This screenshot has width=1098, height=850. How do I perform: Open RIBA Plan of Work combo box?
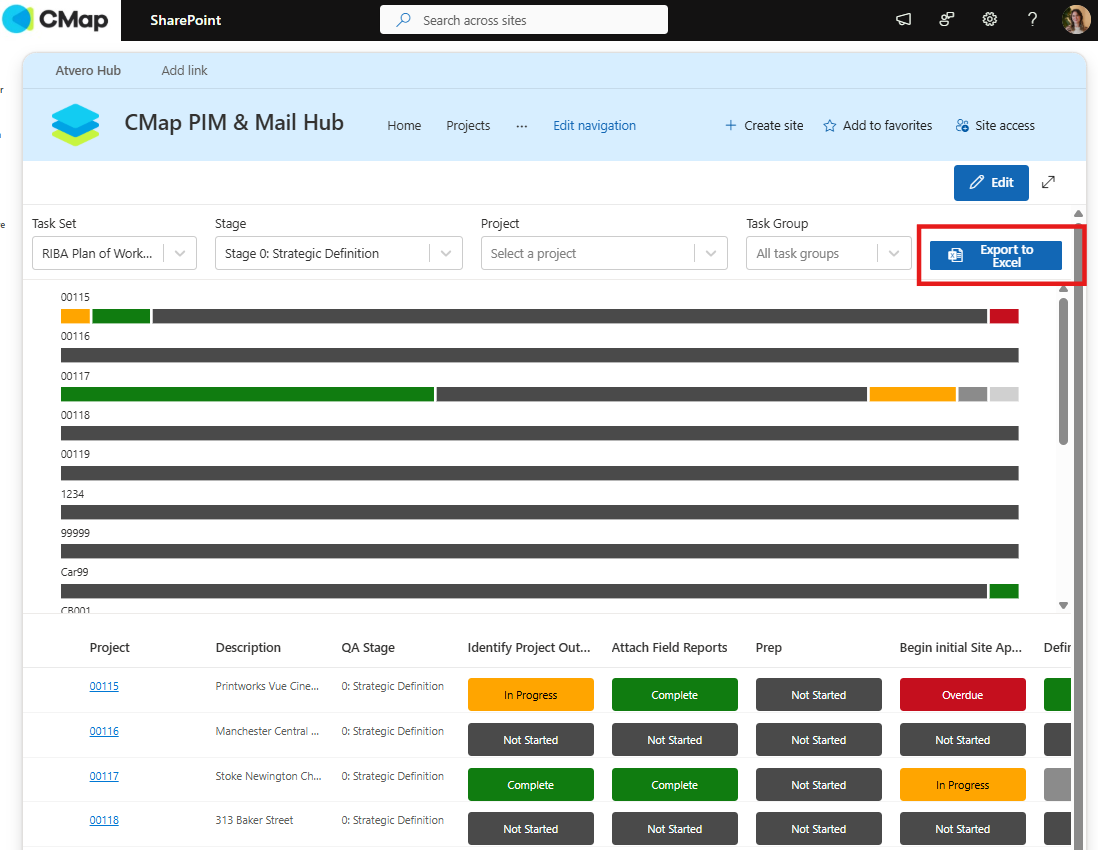(x=114, y=253)
